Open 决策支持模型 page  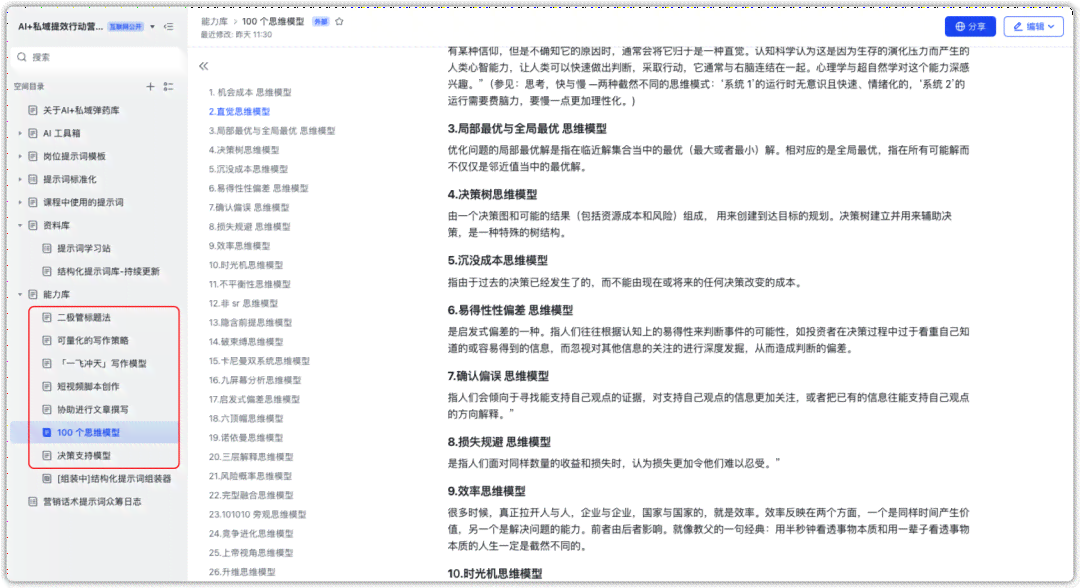(x=83, y=456)
